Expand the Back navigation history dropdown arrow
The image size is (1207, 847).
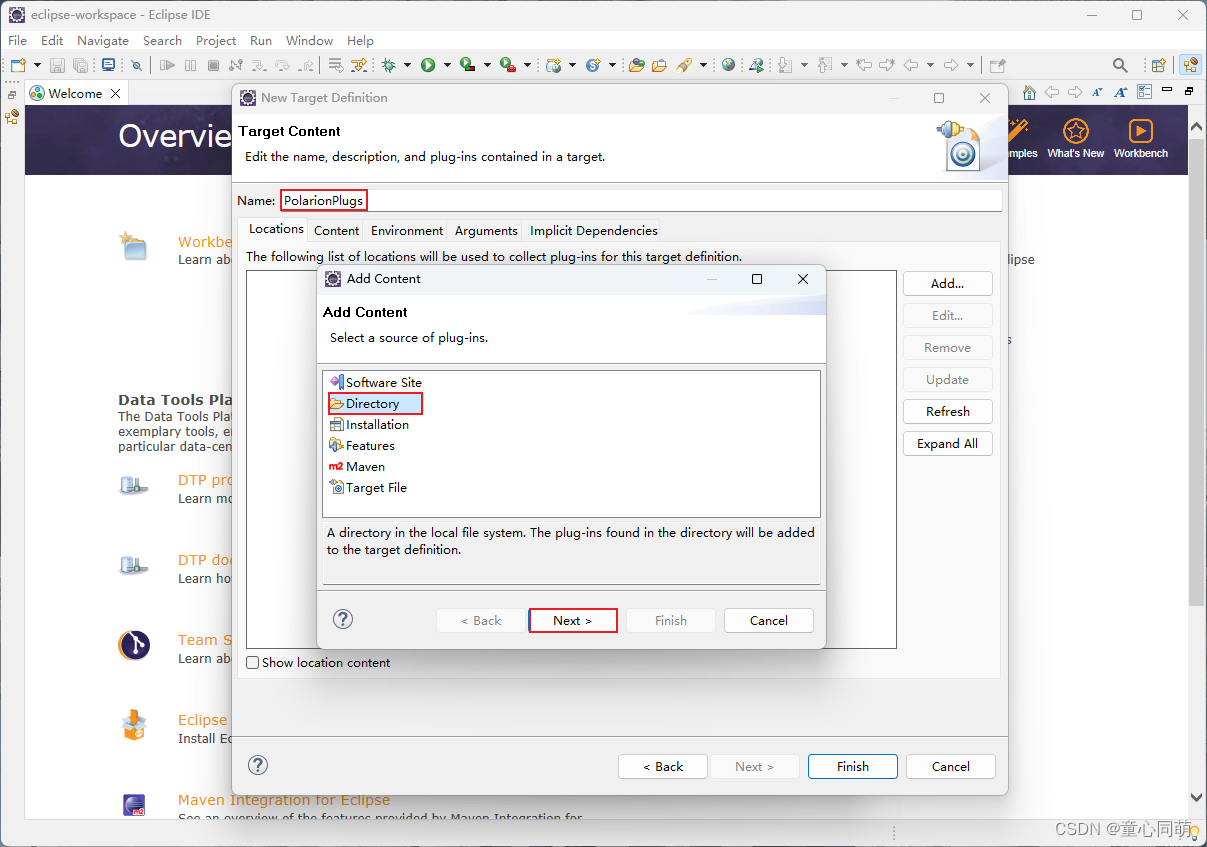pyautogui.click(x=930, y=65)
